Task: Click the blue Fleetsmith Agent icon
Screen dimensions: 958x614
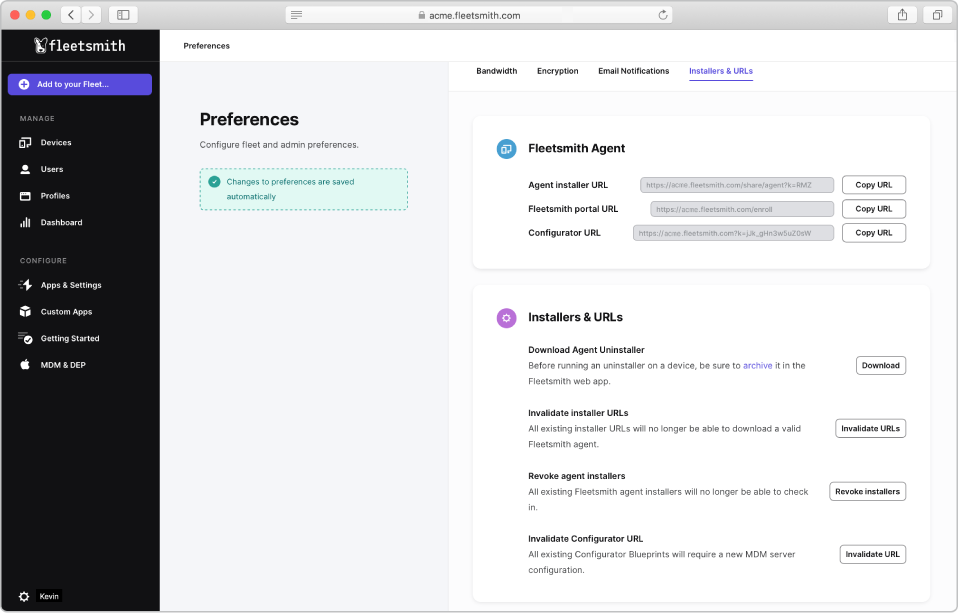Action: point(506,148)
